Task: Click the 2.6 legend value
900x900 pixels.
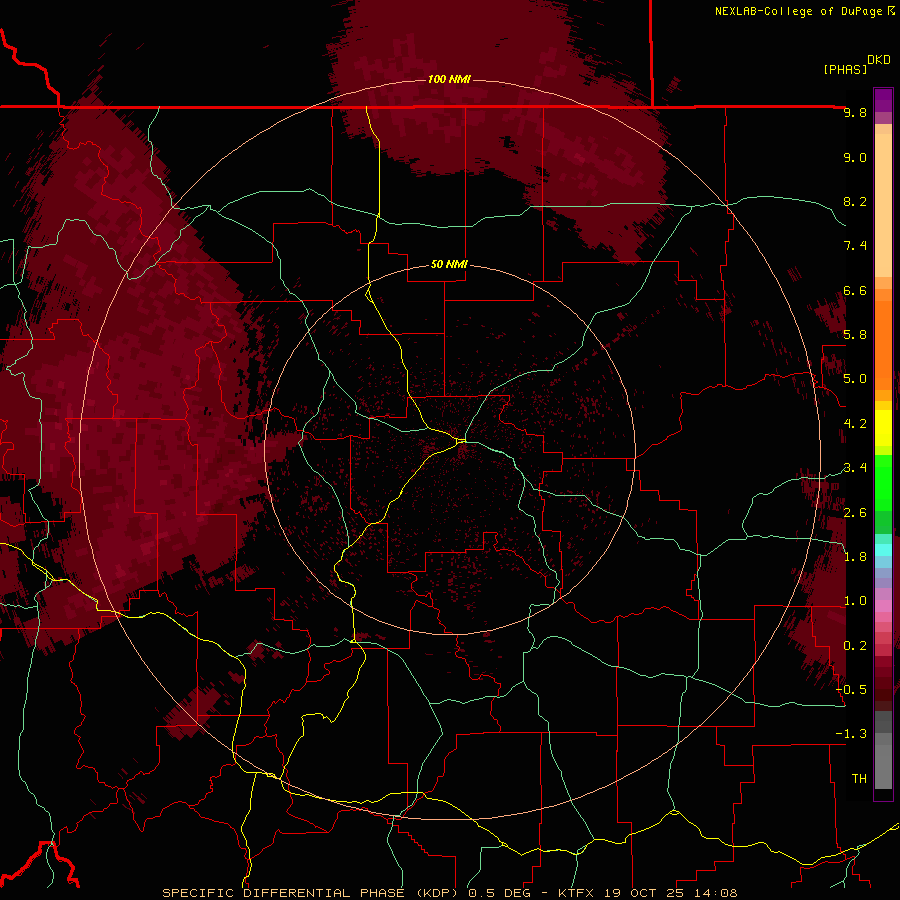Action: coord(855,513)
